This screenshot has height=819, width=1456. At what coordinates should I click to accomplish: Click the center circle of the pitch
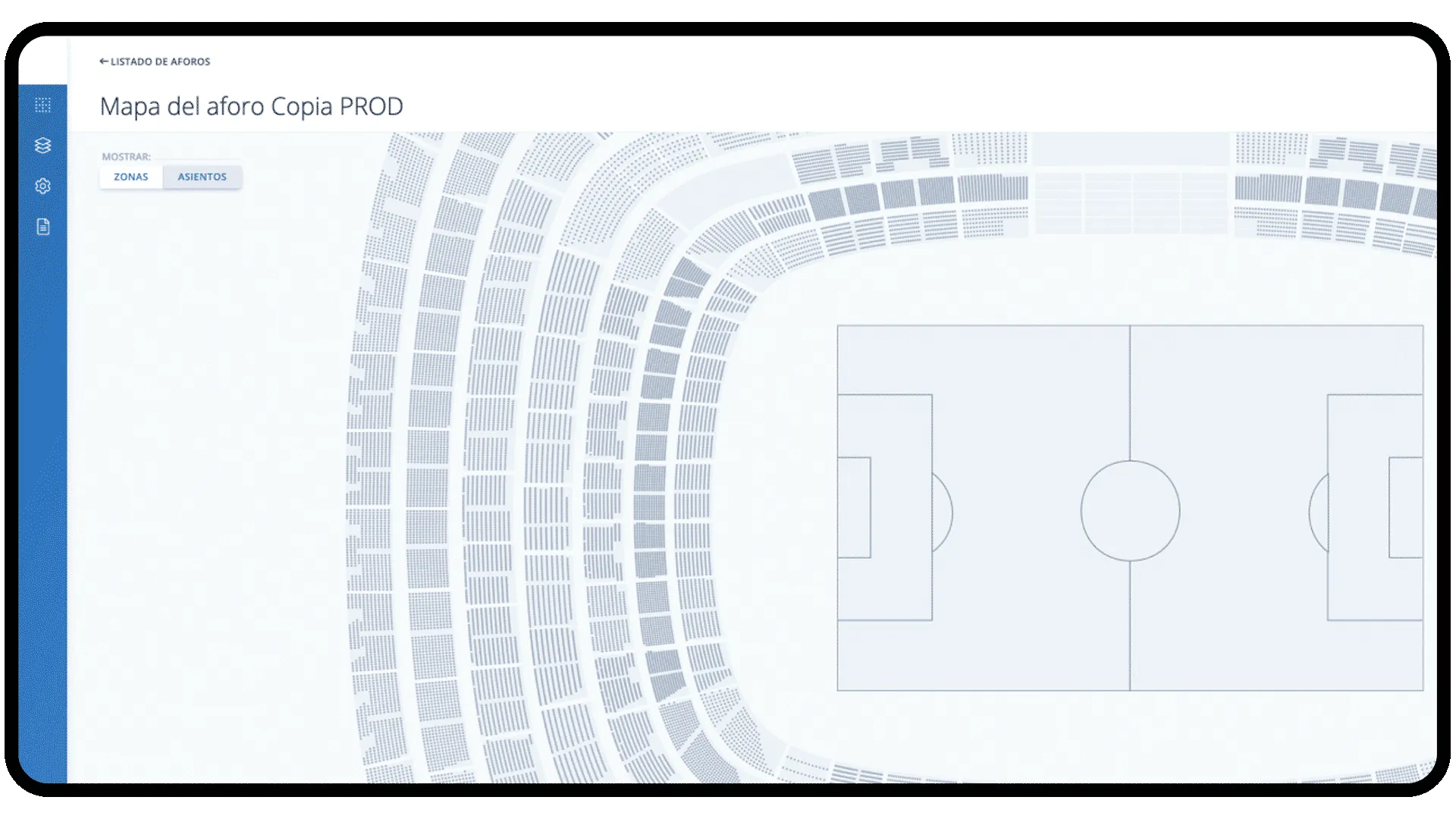coord(1130,510)
